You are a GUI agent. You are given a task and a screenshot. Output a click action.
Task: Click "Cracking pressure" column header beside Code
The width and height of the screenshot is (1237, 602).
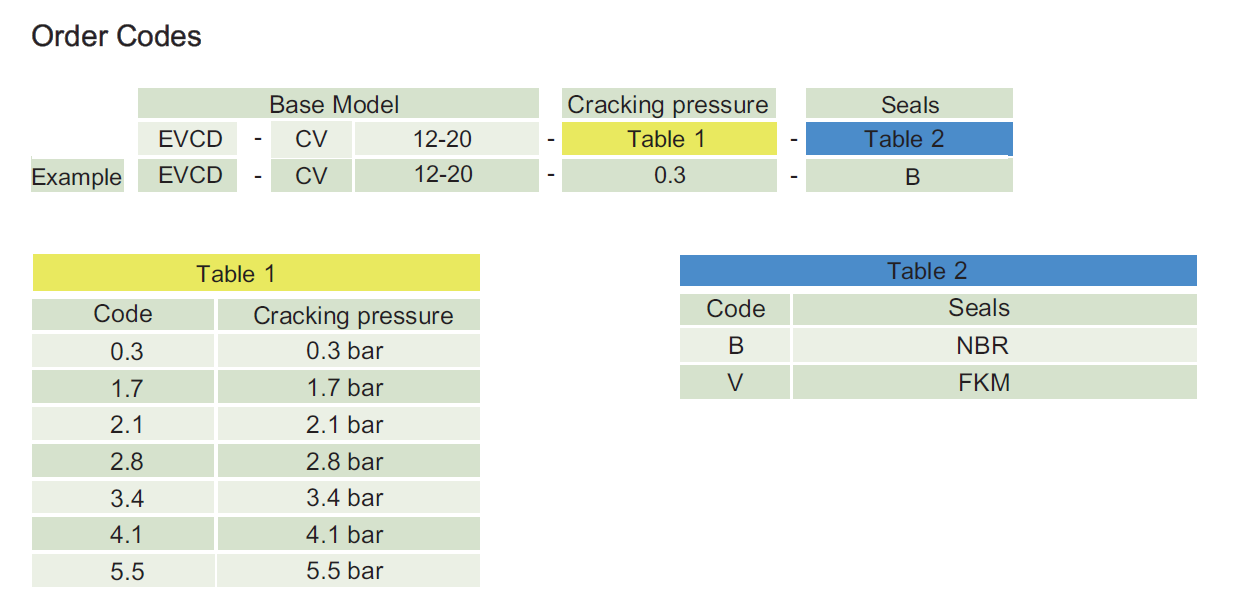coord(352,316)
